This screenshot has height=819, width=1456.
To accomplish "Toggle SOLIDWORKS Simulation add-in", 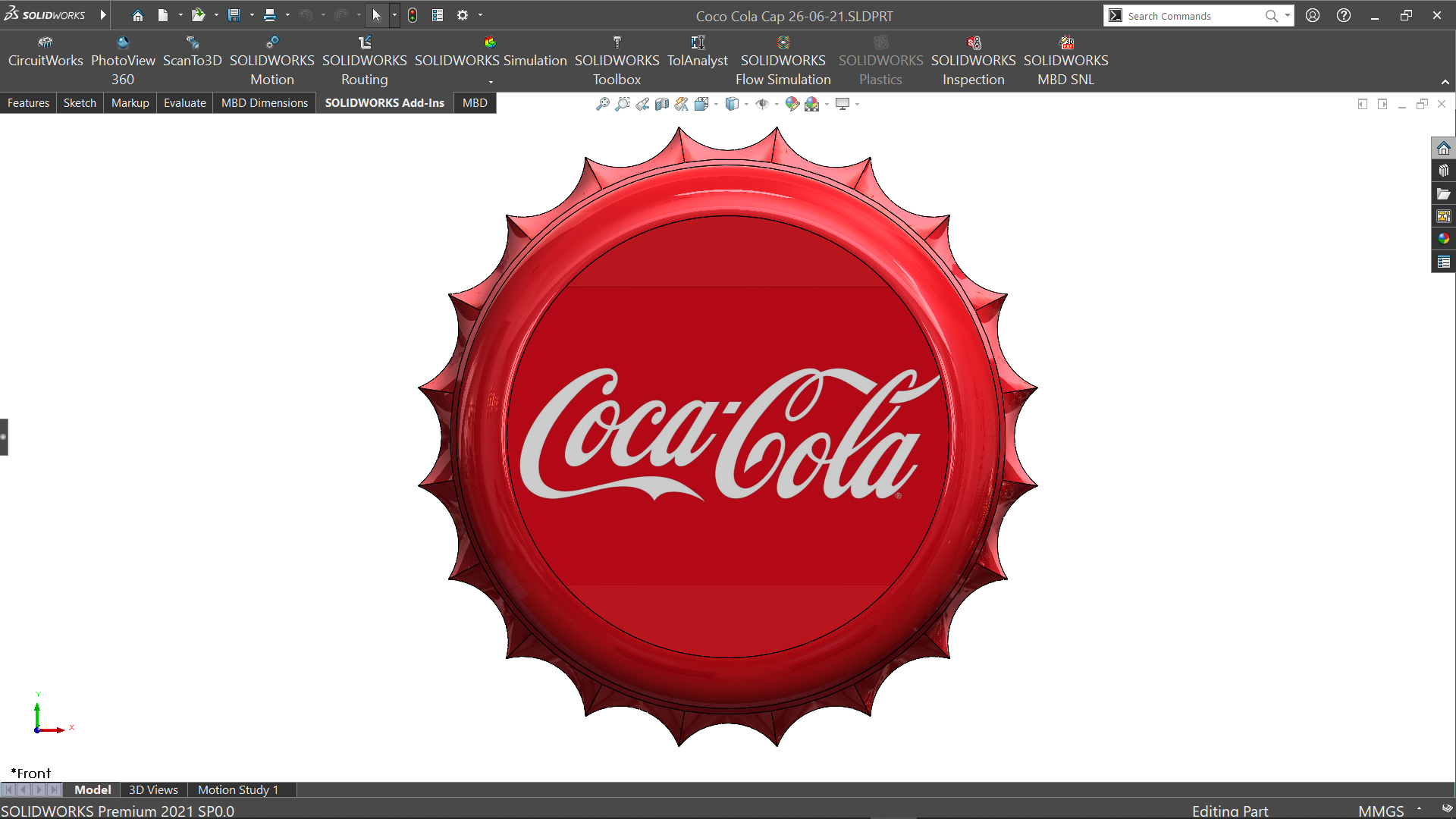I will [x=491, y=53].
